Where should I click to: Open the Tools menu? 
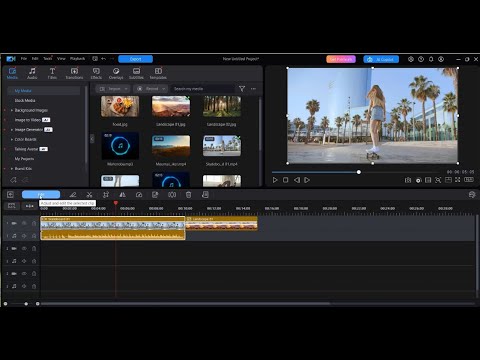48,59
